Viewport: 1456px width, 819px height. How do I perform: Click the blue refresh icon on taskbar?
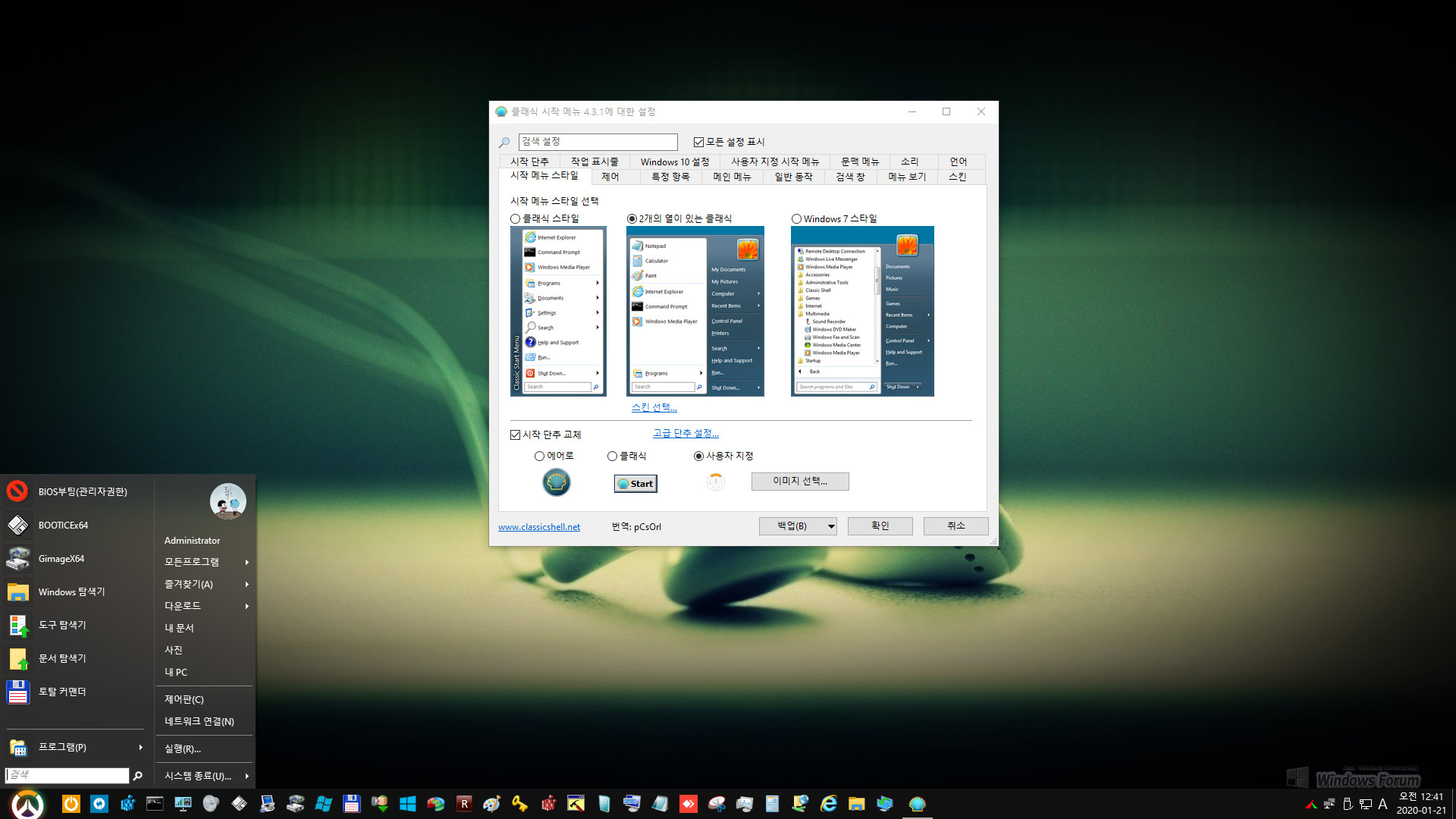(99, 804)
